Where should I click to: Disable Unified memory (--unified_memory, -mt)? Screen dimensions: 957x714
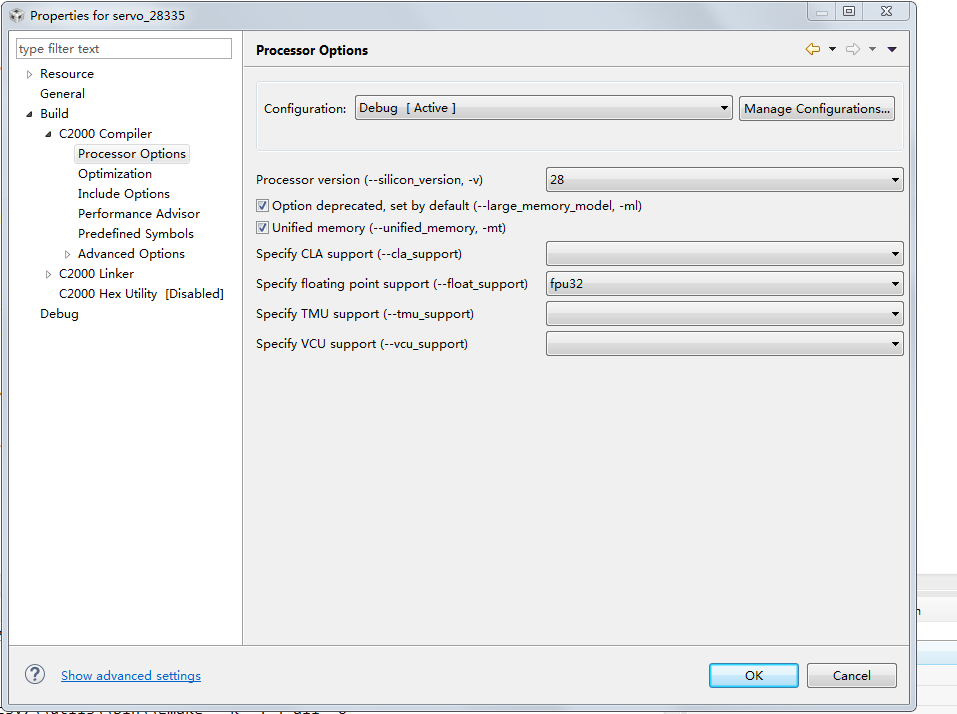(x=262, y=227)
